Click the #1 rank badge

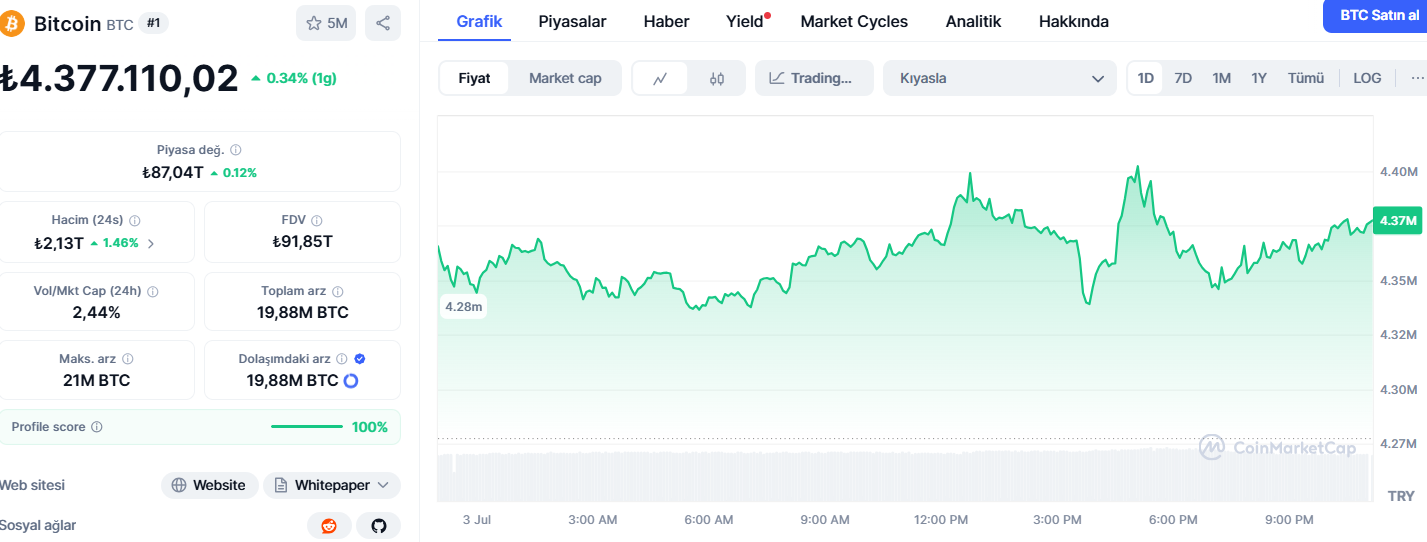pyautogui.click(x=153, y=23)
